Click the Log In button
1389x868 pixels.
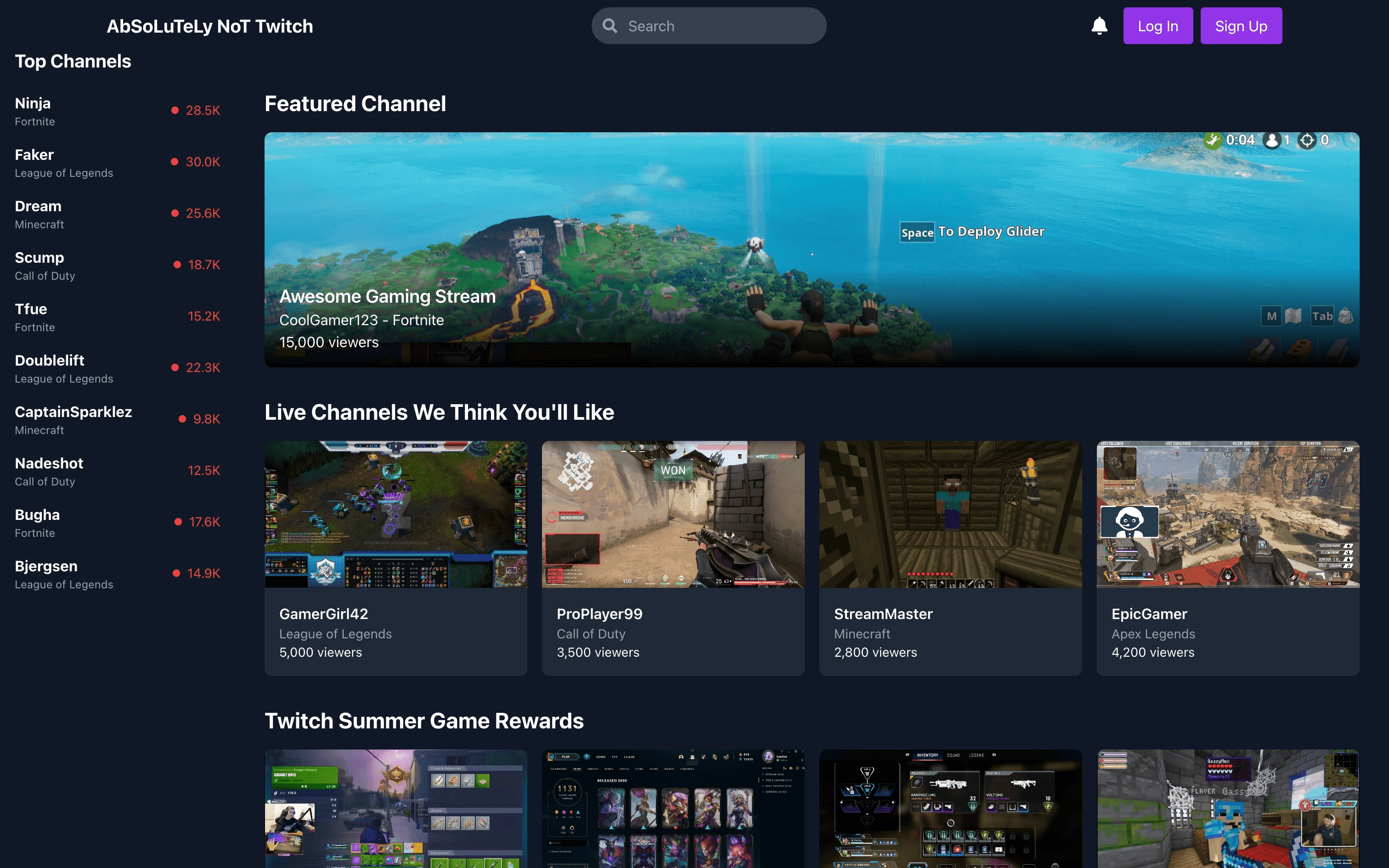(1157, 26)
